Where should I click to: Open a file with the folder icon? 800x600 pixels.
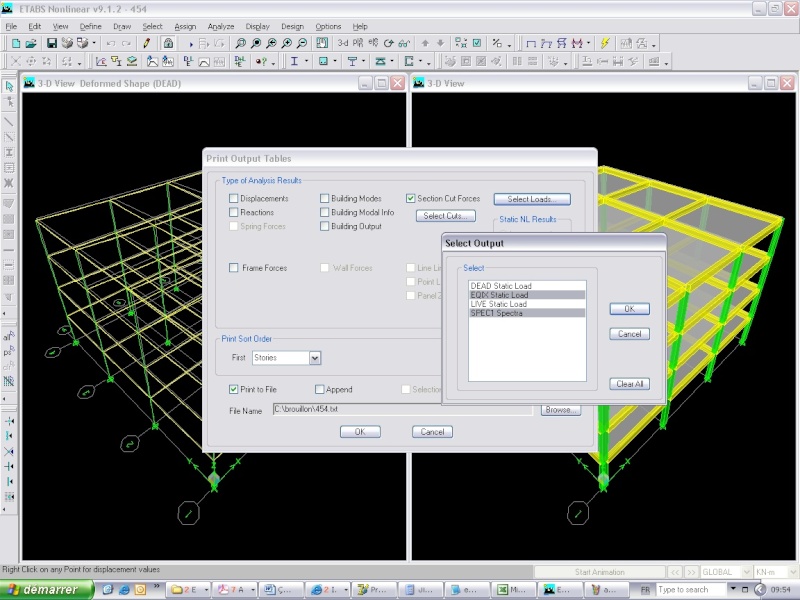coord(31,43)
